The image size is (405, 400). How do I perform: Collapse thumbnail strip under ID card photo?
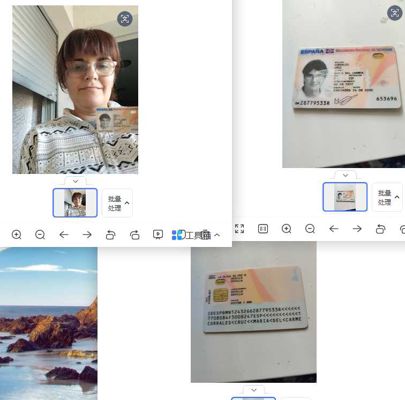point(346,175)
